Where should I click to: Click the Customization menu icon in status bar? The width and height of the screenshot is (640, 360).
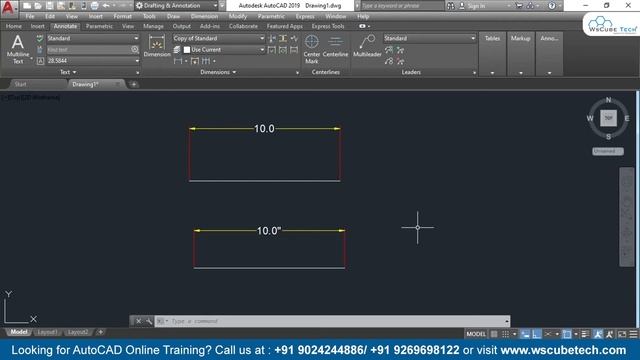click(x=633, y=334)
